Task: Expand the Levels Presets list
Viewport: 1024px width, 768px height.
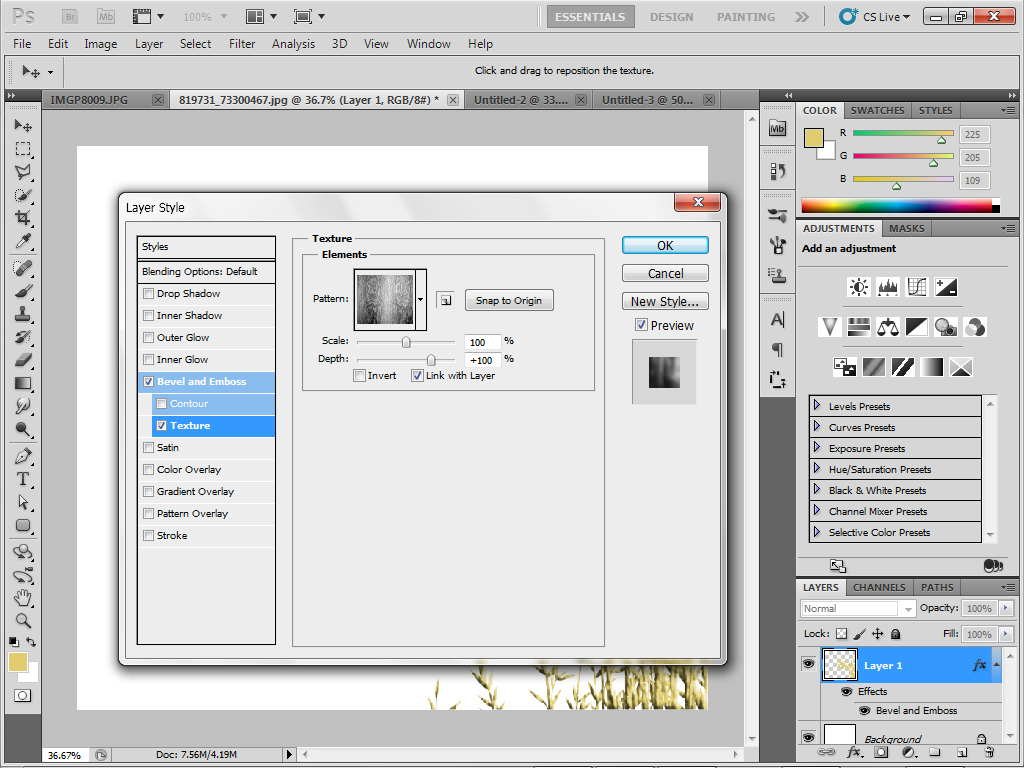Action: [817, 406]
